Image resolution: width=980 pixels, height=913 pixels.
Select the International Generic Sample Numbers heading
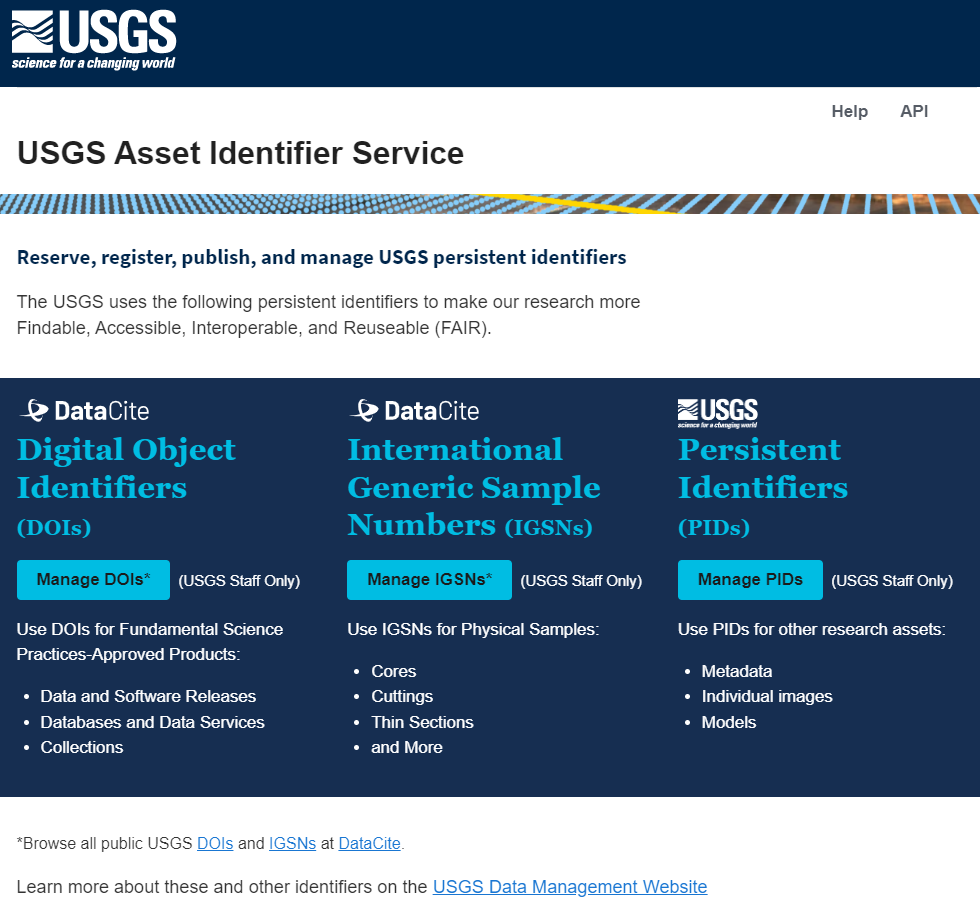click(474, 487)
